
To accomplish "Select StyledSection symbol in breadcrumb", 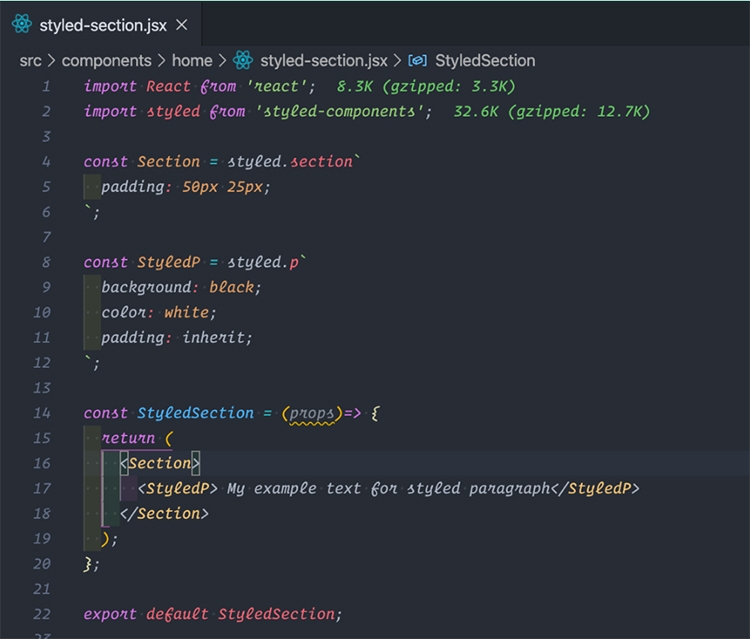I will tap(485, 61).
